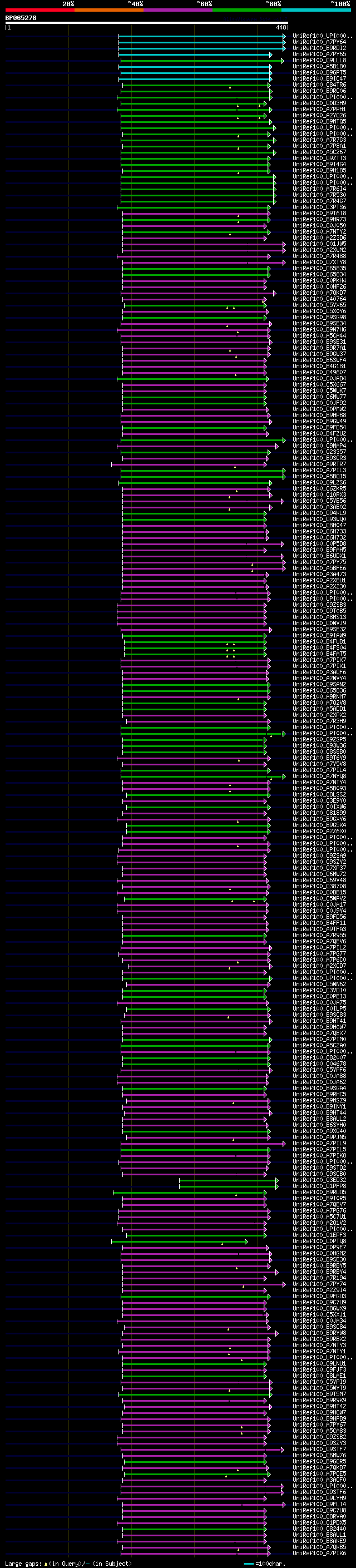The height and width of the screenshot is (1568, 356).
Task: Select the UniRef100_C0HGM2 label
Action: click(319, 1253)
